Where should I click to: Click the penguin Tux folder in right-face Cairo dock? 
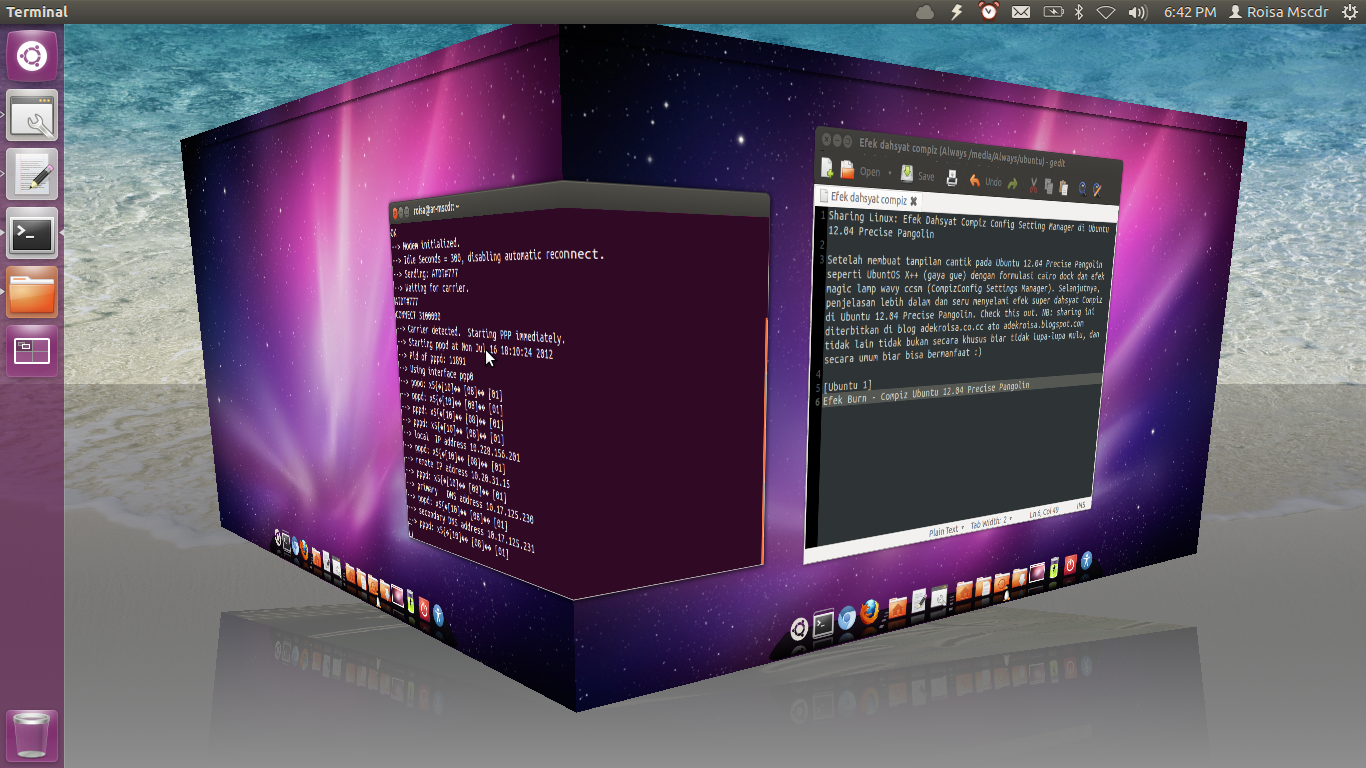click(1002, 586)
